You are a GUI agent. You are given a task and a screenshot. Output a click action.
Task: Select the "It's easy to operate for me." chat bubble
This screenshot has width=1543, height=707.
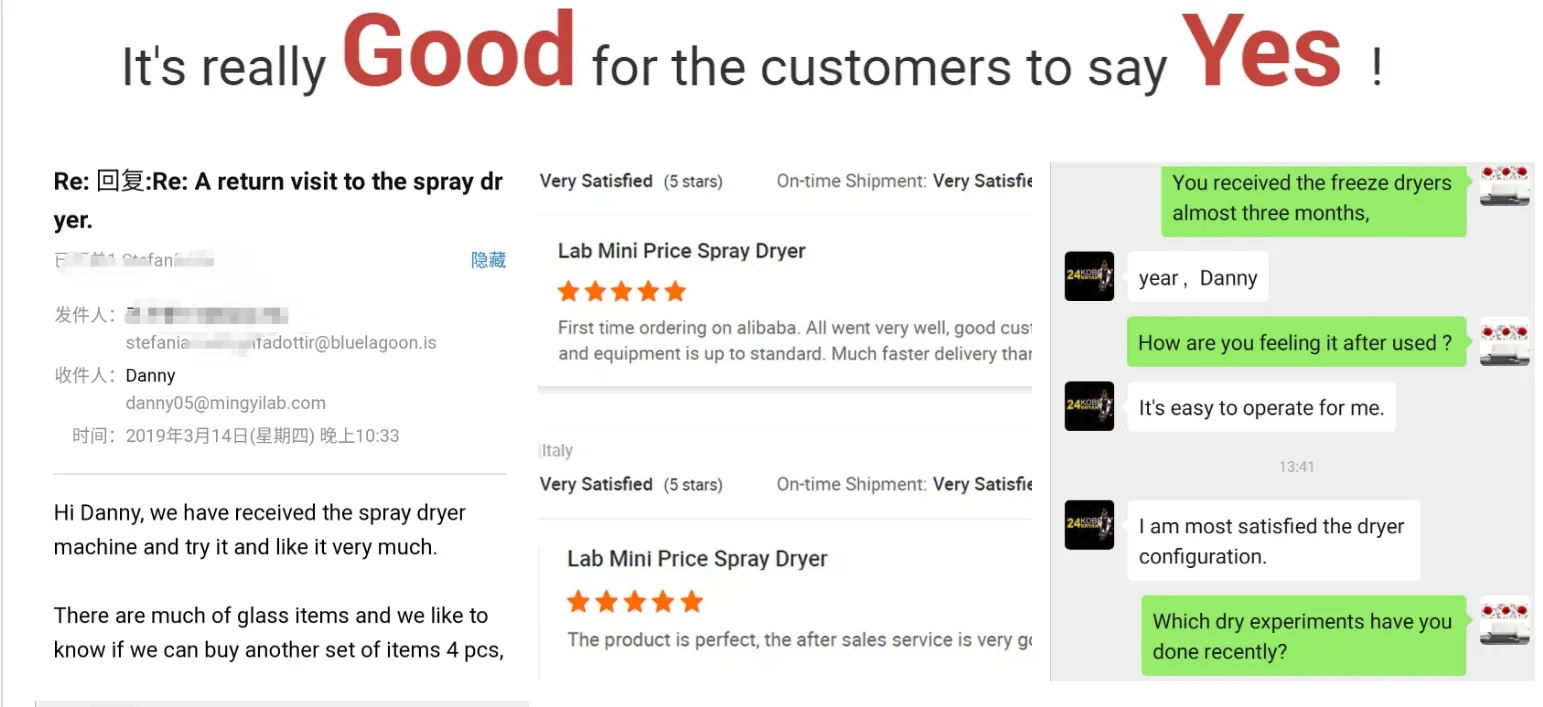(1261, 408)
